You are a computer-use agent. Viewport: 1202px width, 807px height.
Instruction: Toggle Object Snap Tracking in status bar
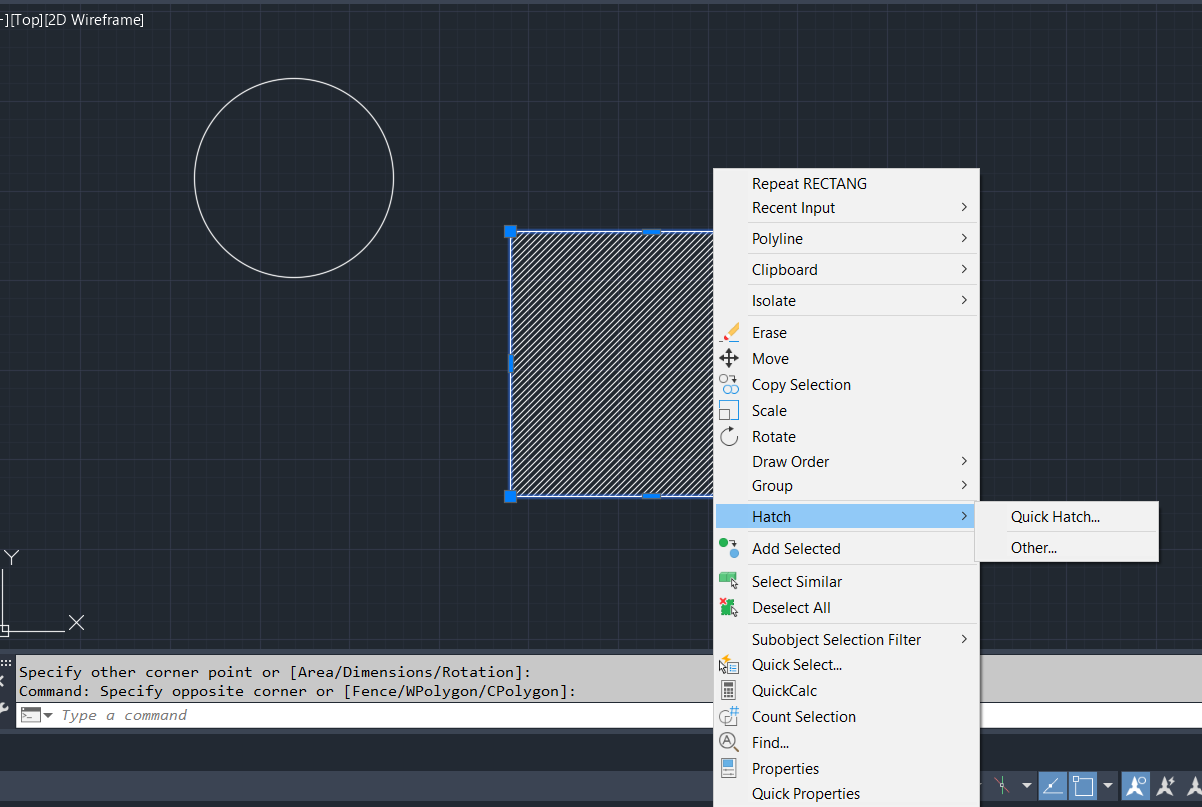[1052, 786]
